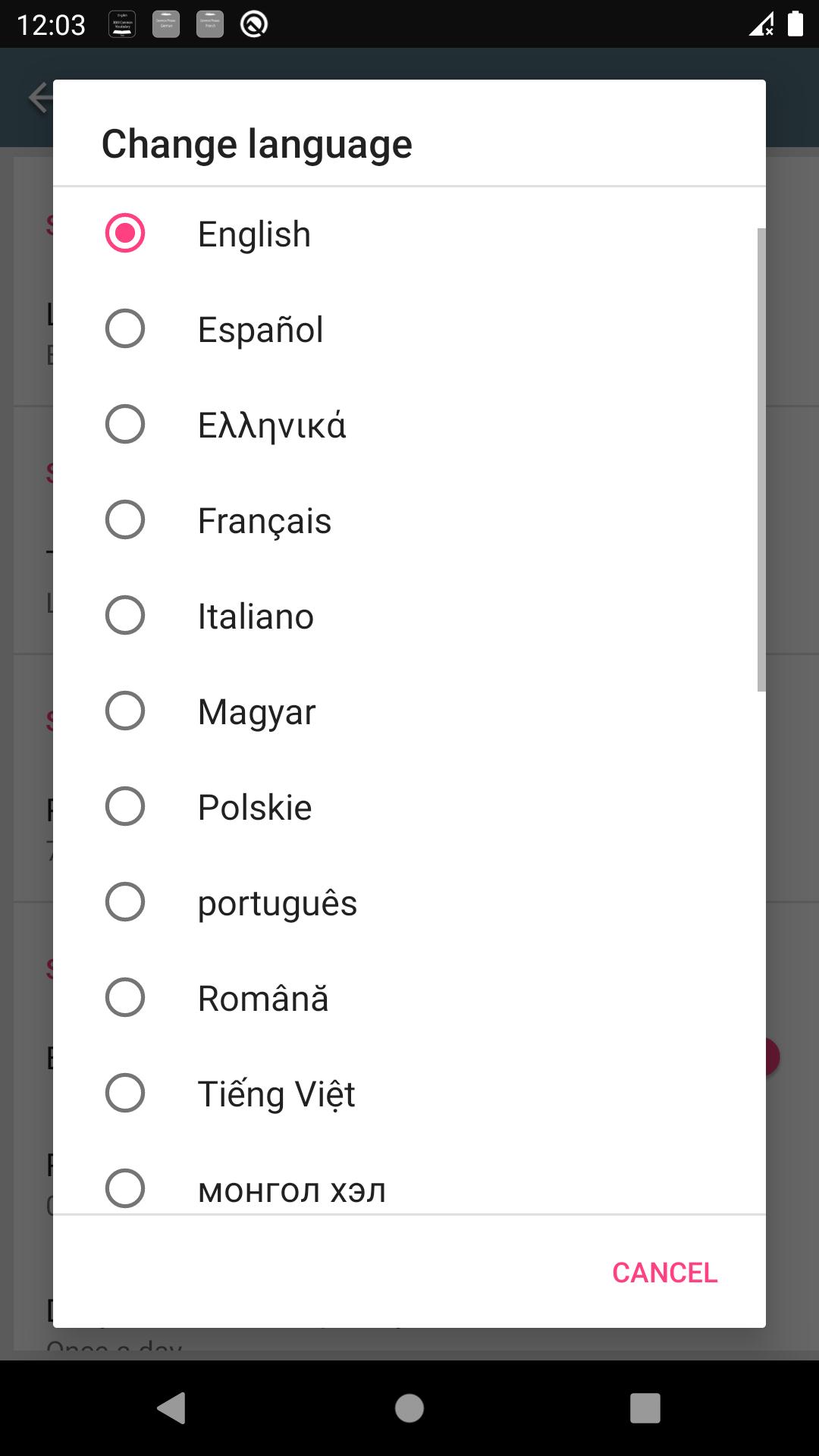Click the CANCEL button

(664, 1272)
